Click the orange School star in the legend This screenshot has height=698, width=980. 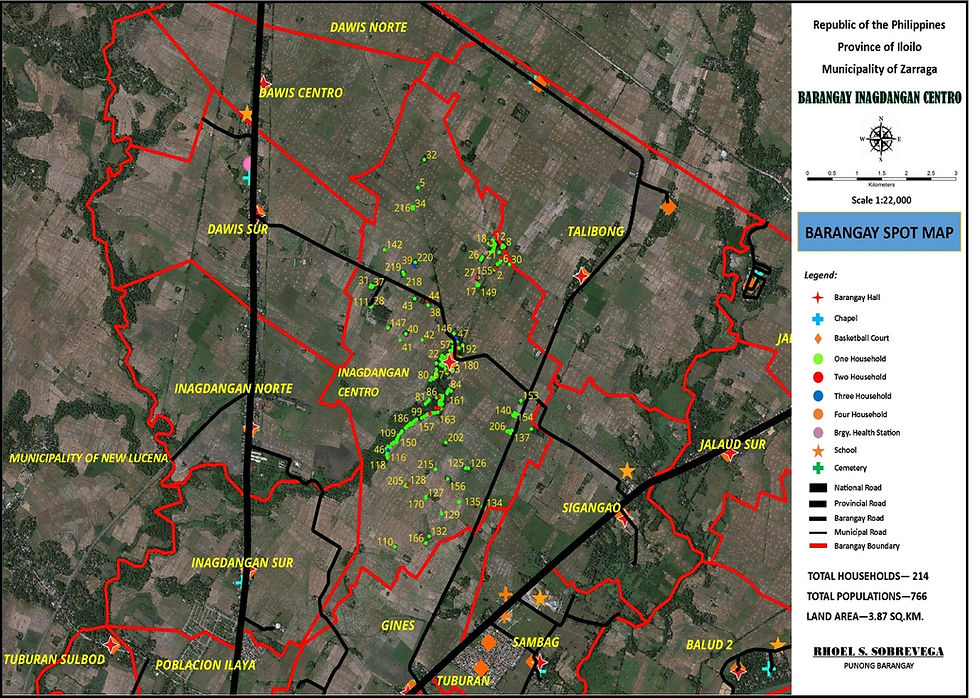(x=818, y=451)
